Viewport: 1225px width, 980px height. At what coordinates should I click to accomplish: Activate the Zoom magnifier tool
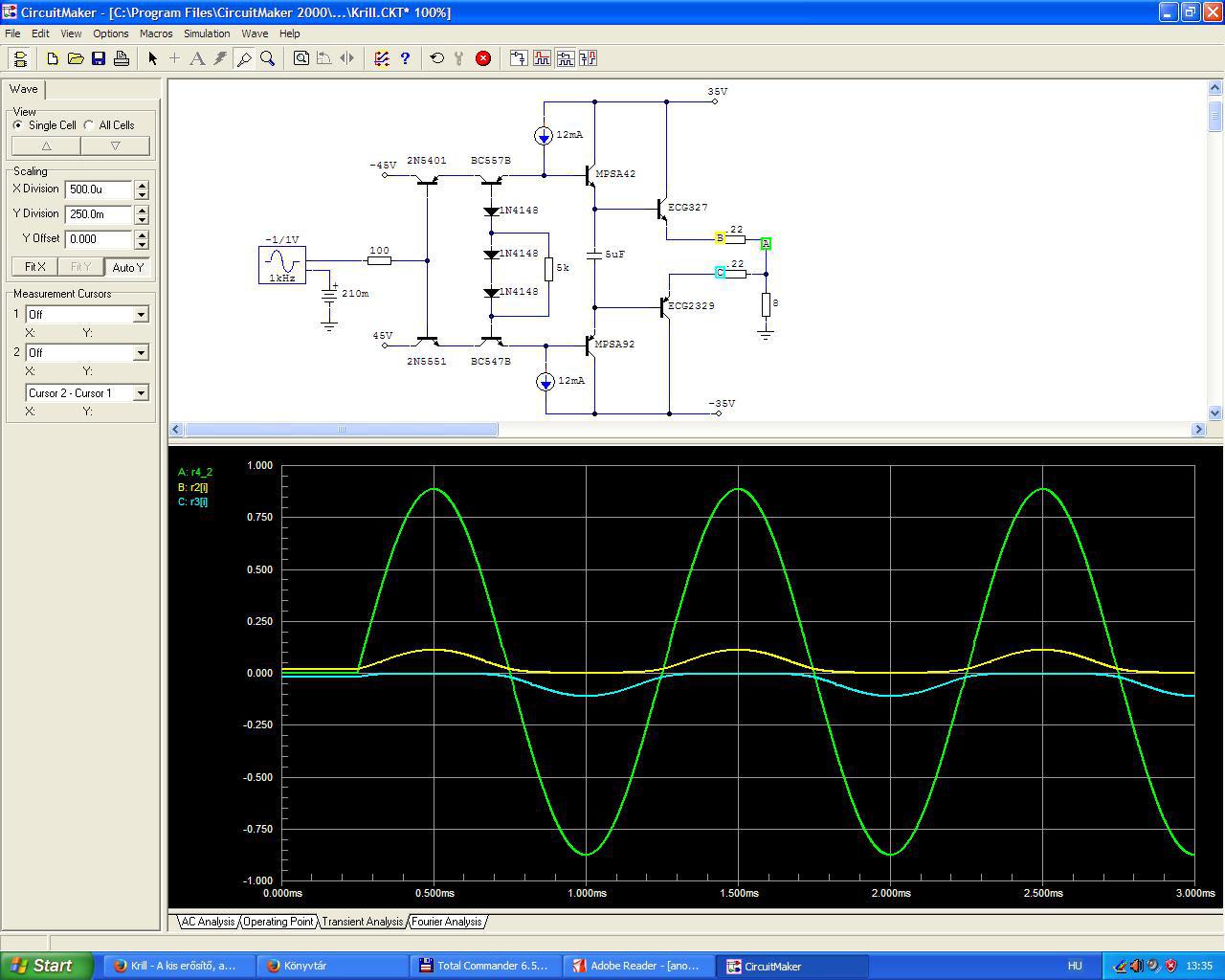[268, 58]
